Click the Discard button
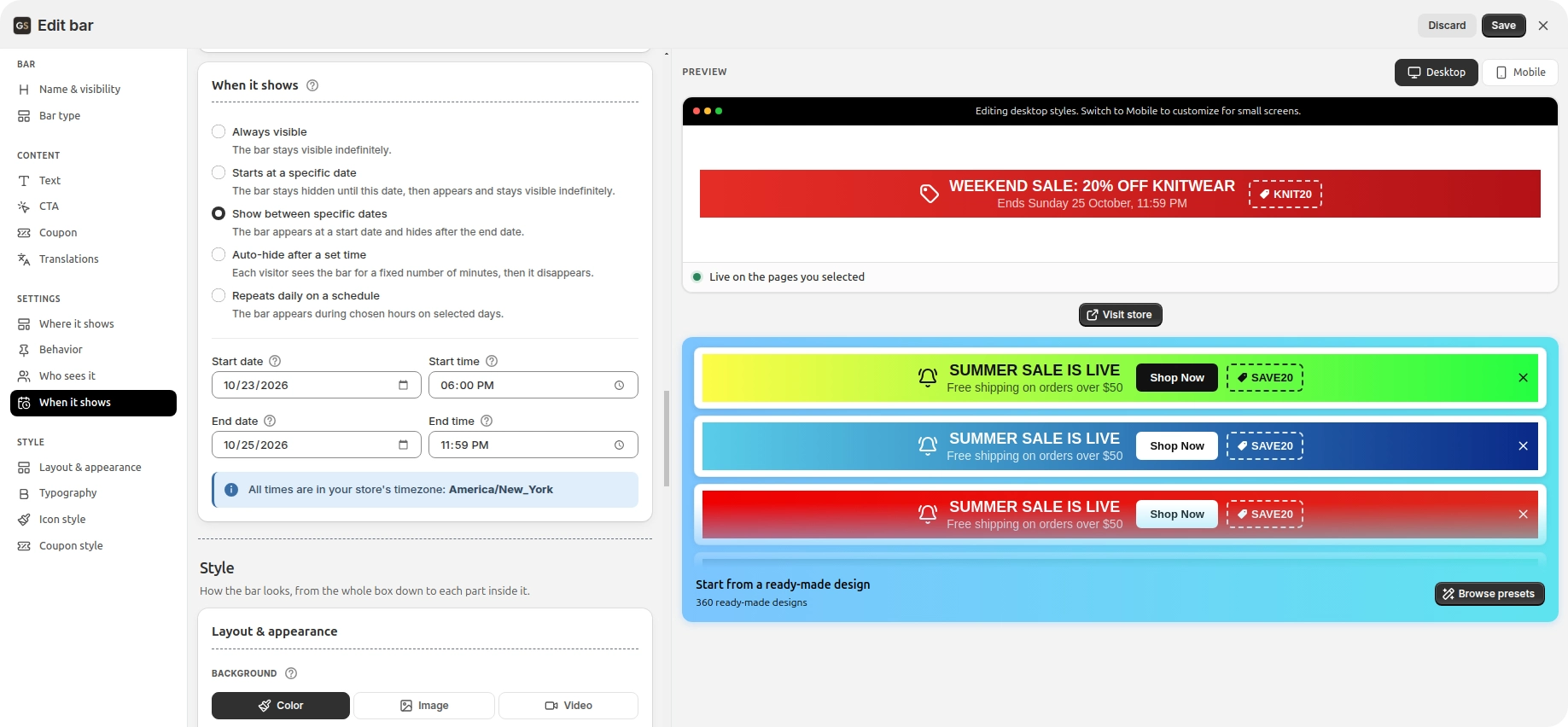 coord(1447,26)
